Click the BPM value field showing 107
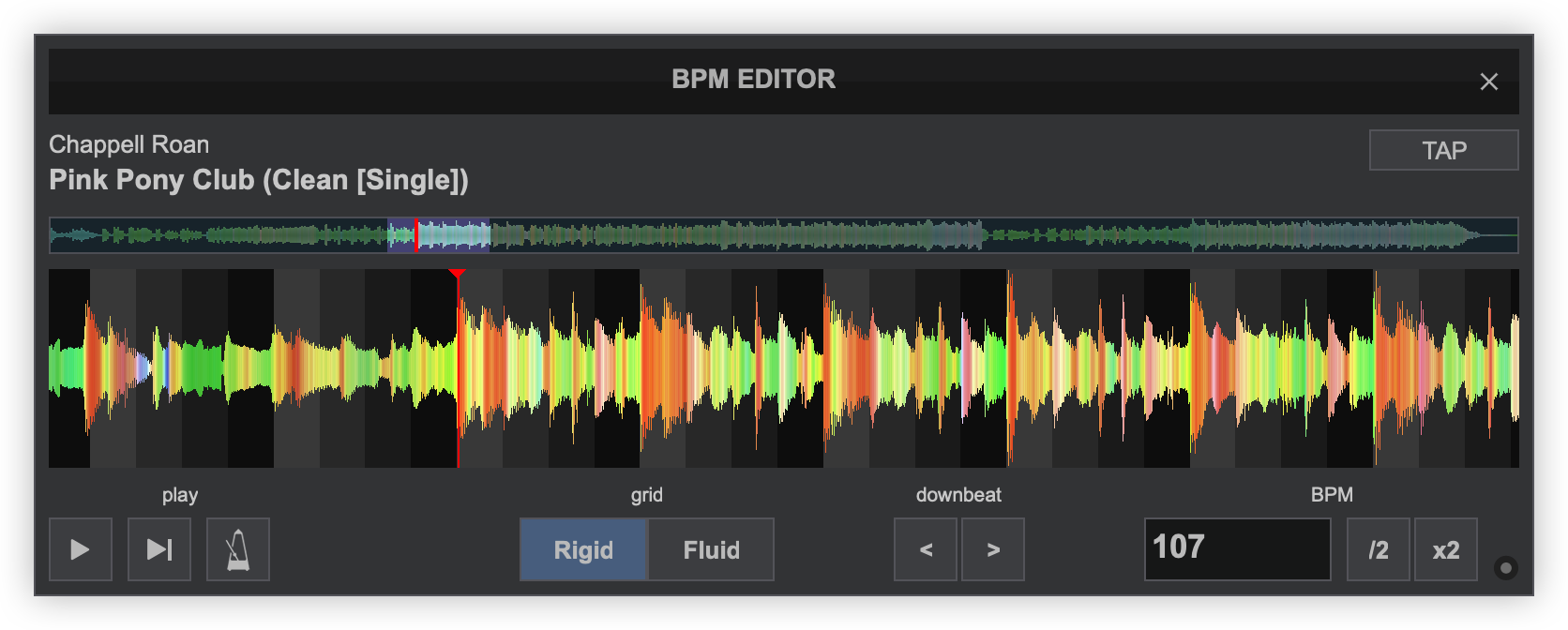 [x=1236, y=548]
